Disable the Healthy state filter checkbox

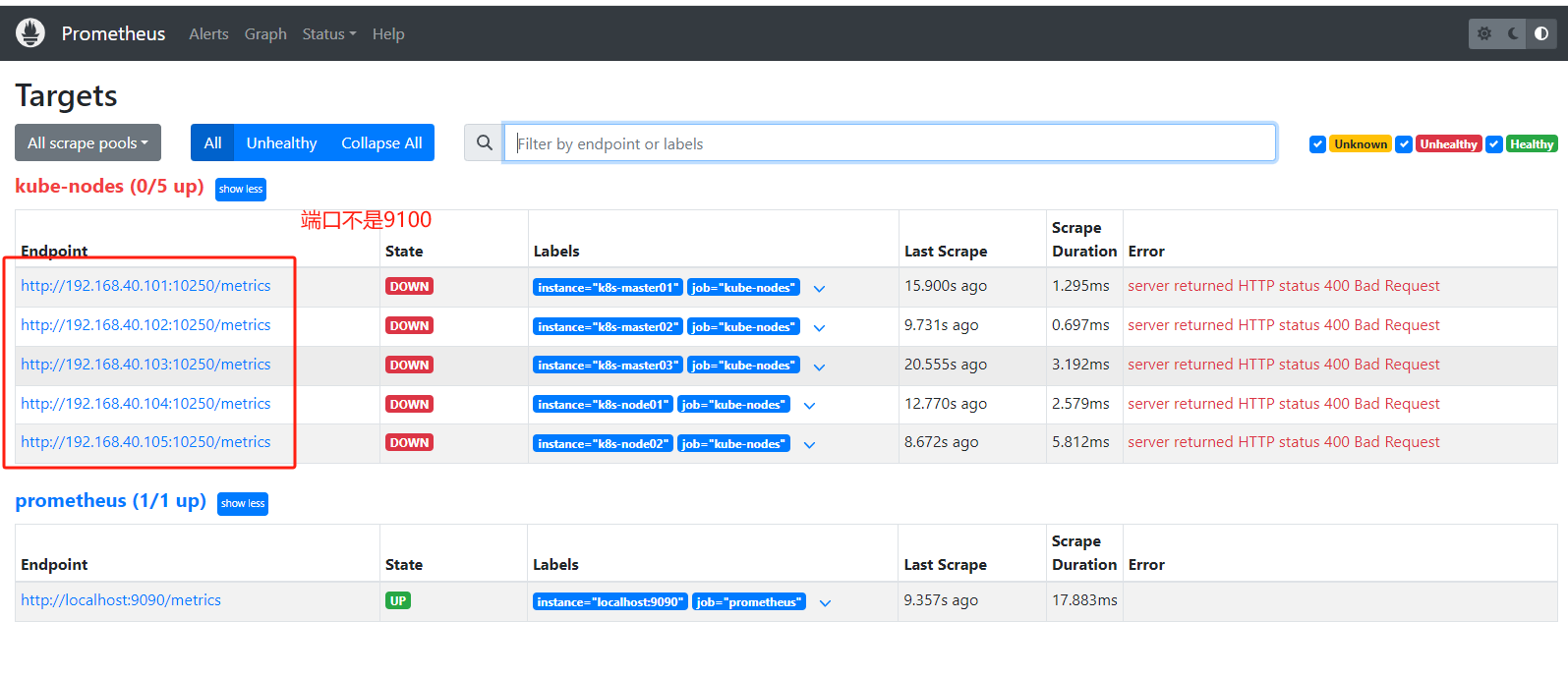(1494, 144)
